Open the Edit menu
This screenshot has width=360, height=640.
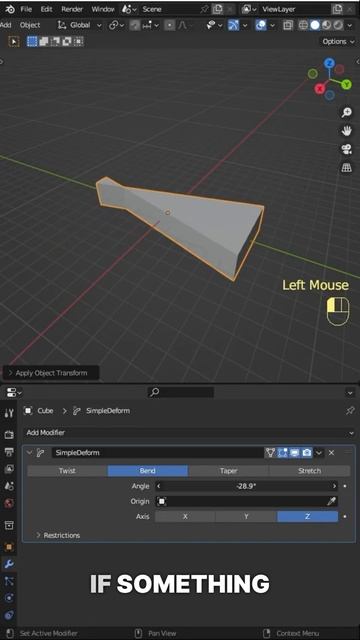click(46, 9)
